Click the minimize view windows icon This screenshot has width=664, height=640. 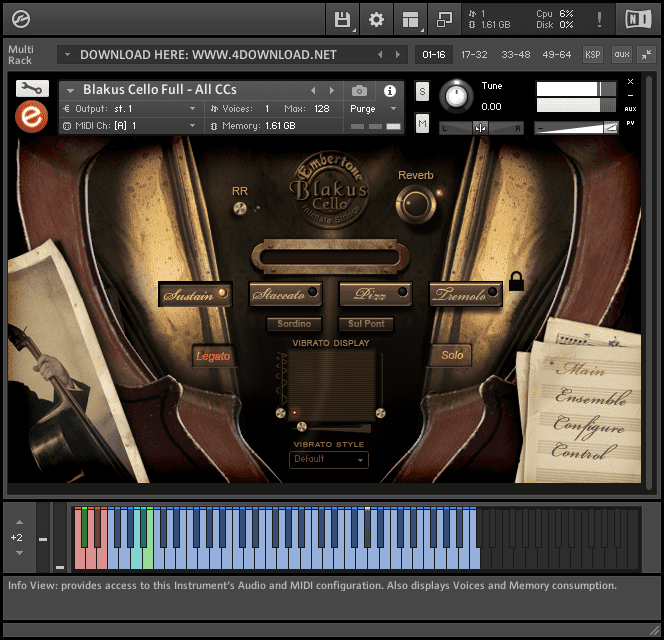click(444, 19)
